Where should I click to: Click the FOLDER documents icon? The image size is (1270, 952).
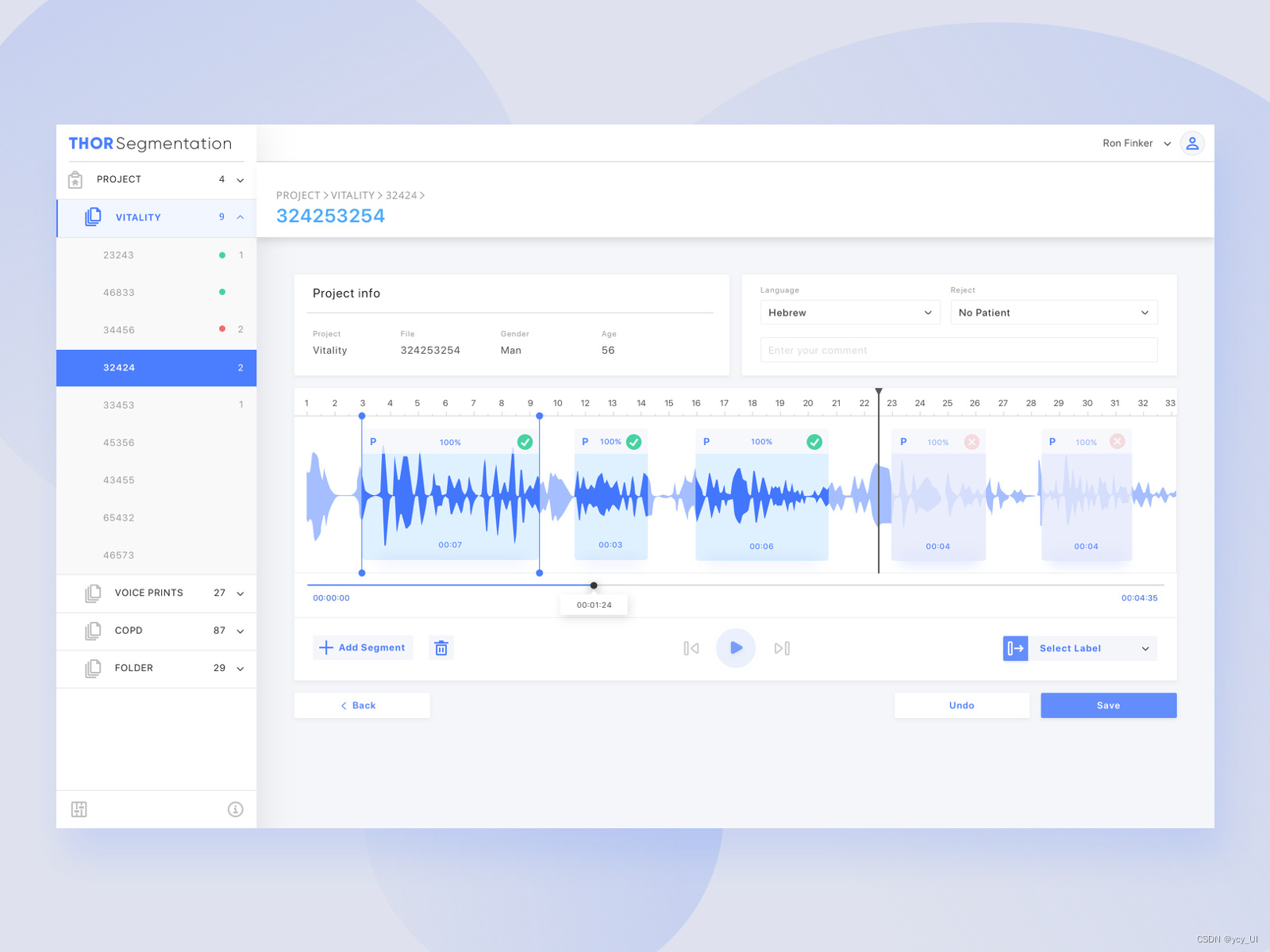point(93,668)
